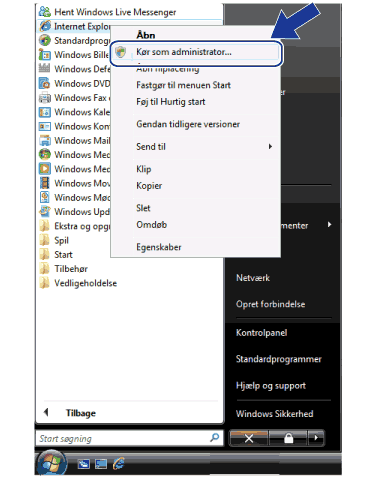
Task: Click the Windows Update icon
Action: [44, 212]
